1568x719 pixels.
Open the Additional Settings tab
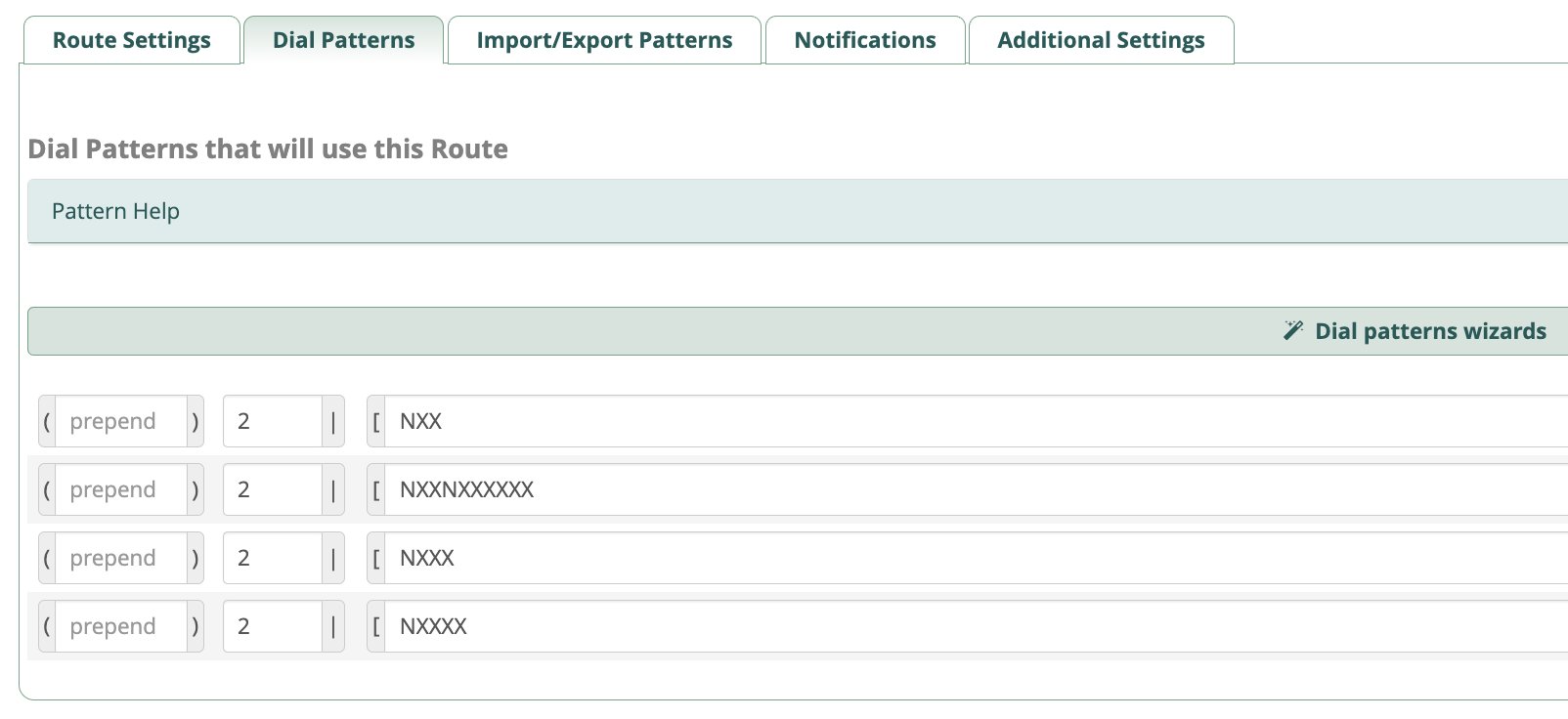click(1101, 40)
